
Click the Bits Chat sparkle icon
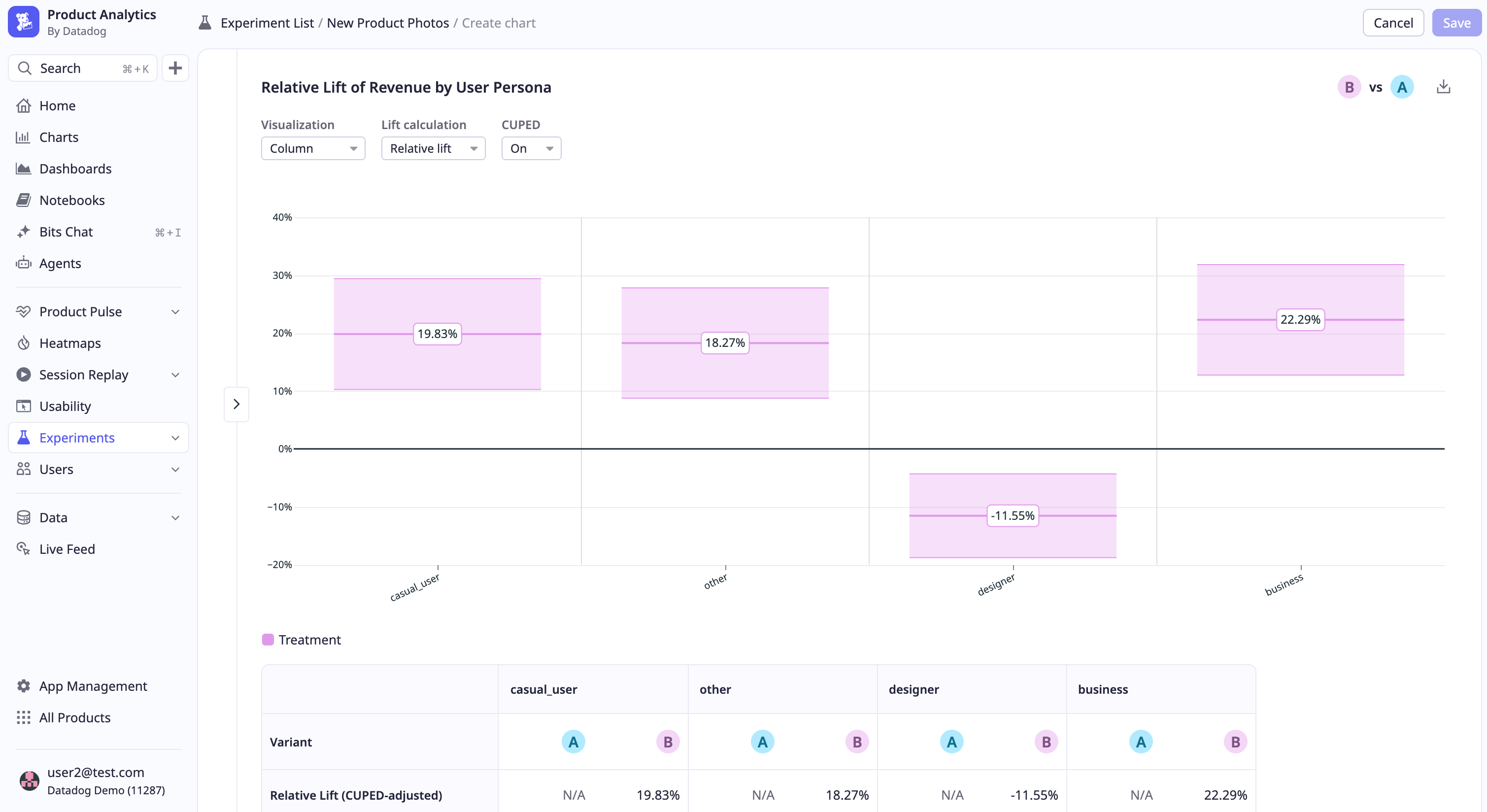coord(24,232)
